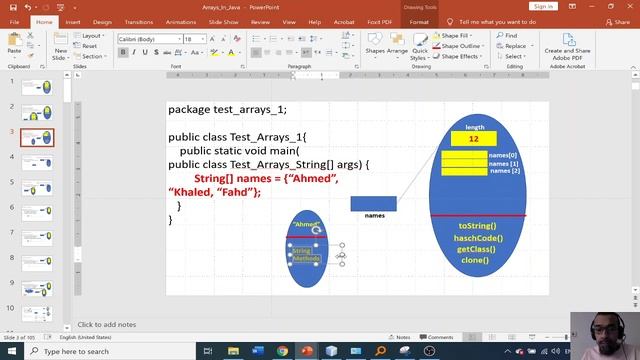Image resolution: width=640 pixels, height=360 pixels.
Task: Click the Save icon in the title bar
Action: 13,7
